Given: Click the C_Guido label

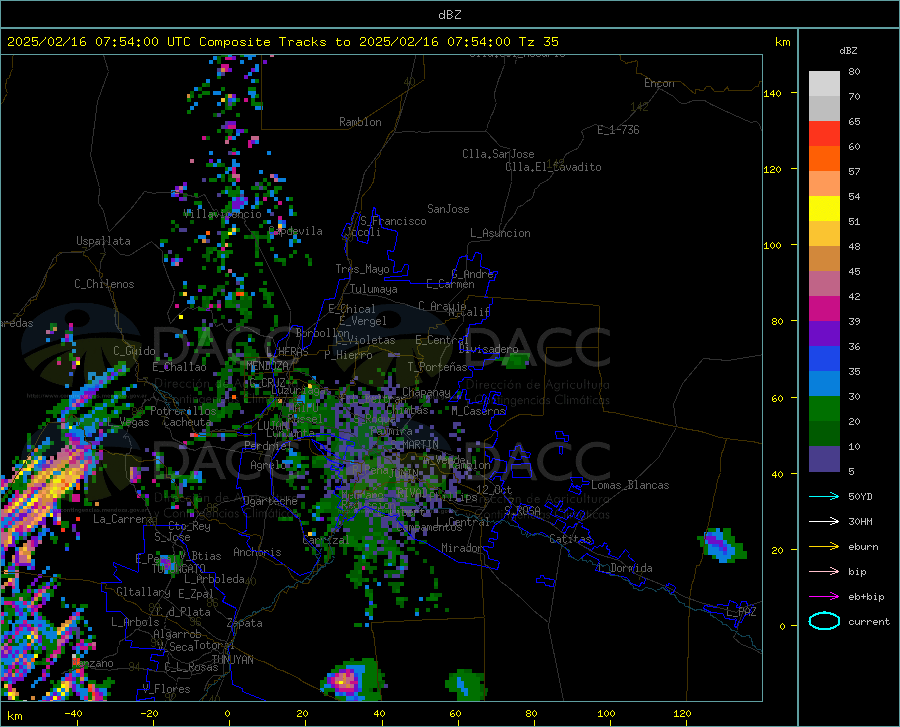Looking at the screenshot, I should [134, 351].
